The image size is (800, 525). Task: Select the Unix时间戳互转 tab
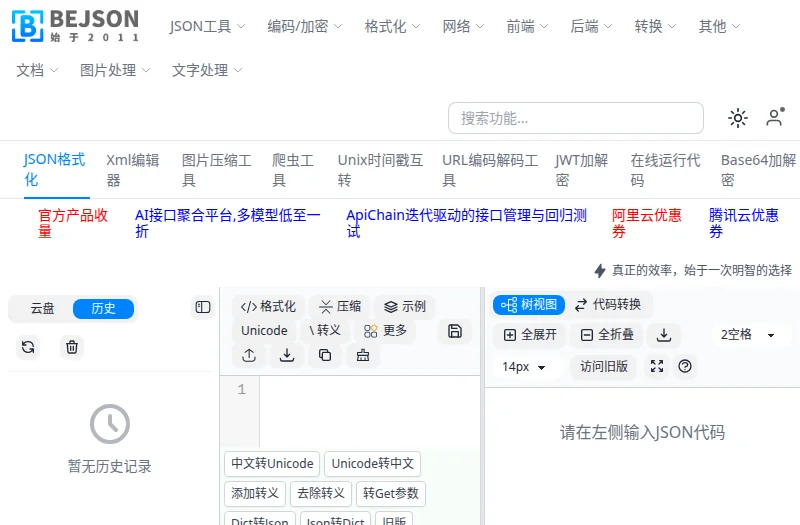coord(380,169)
